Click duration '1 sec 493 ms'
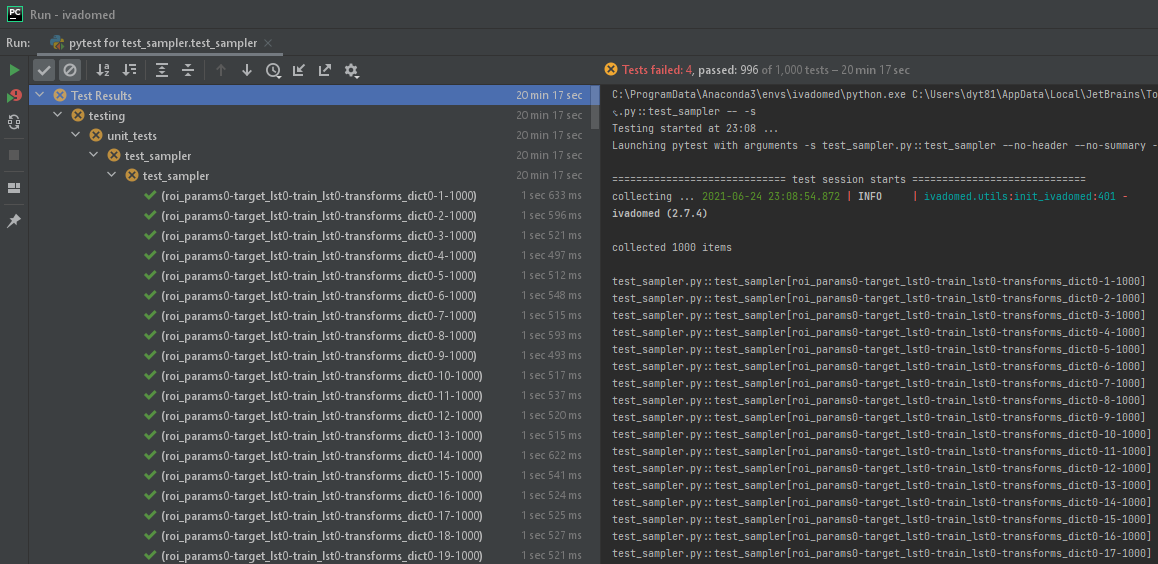 coord(551,355)
